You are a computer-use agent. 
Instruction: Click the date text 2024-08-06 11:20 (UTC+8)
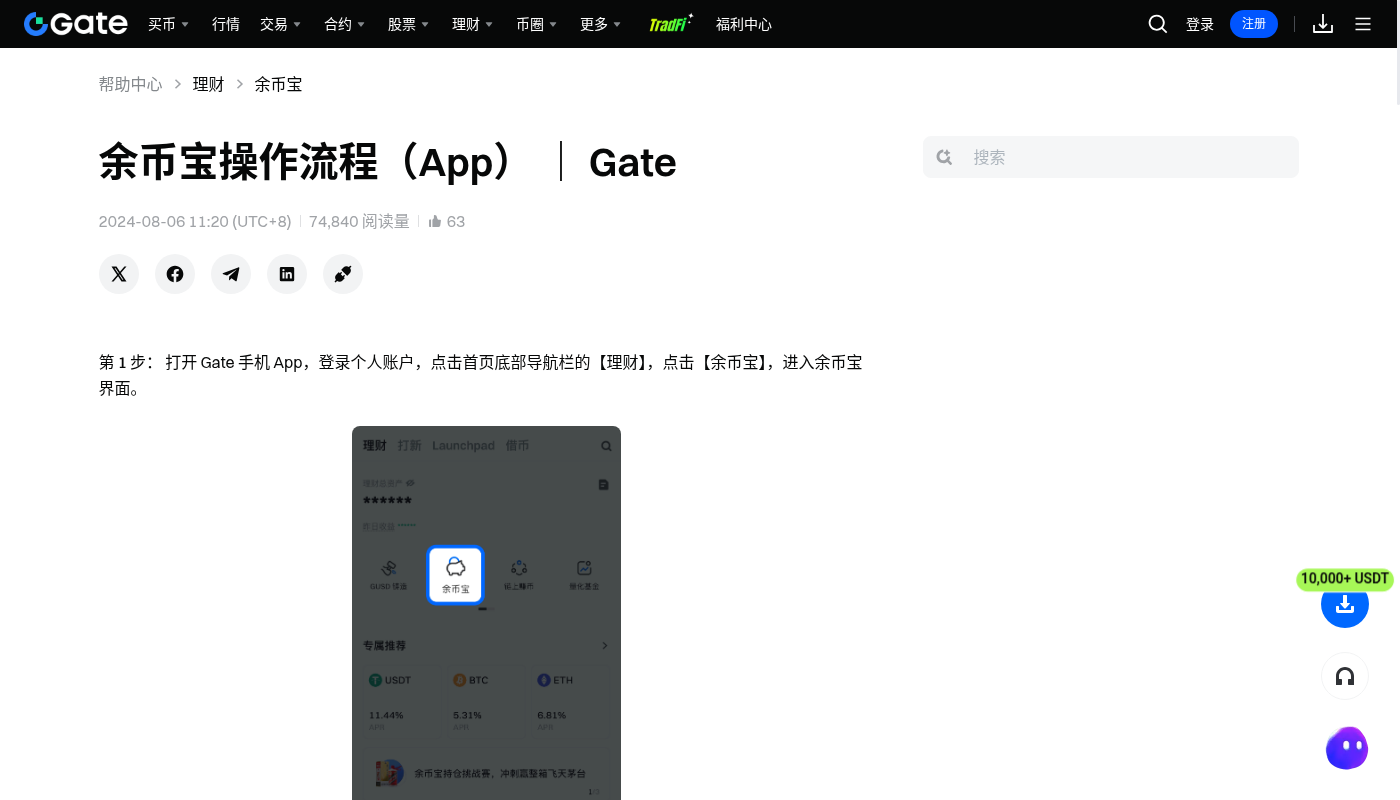click(195, 222)
